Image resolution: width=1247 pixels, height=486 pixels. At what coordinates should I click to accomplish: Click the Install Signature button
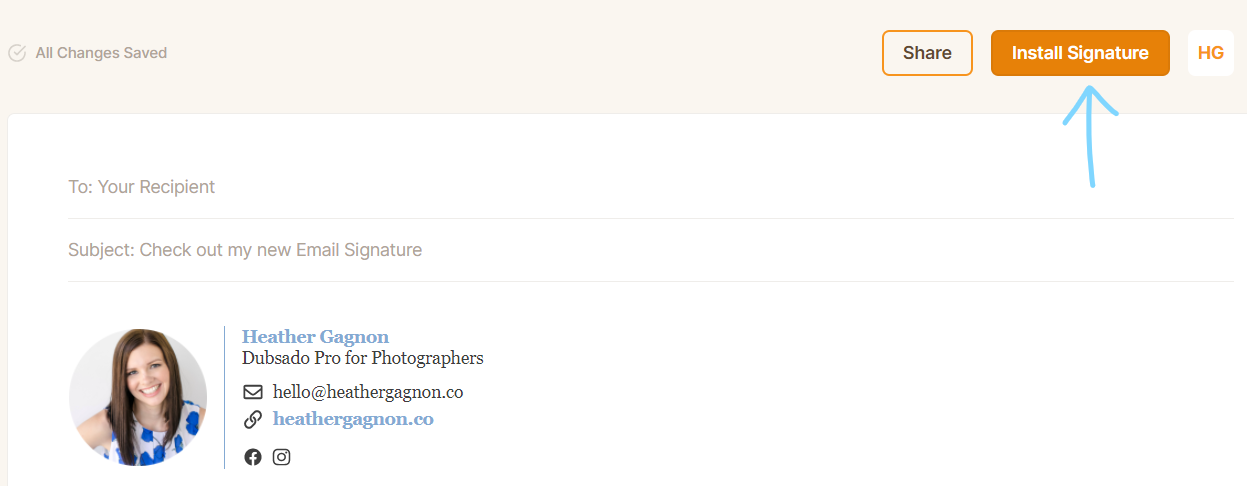1080,53
